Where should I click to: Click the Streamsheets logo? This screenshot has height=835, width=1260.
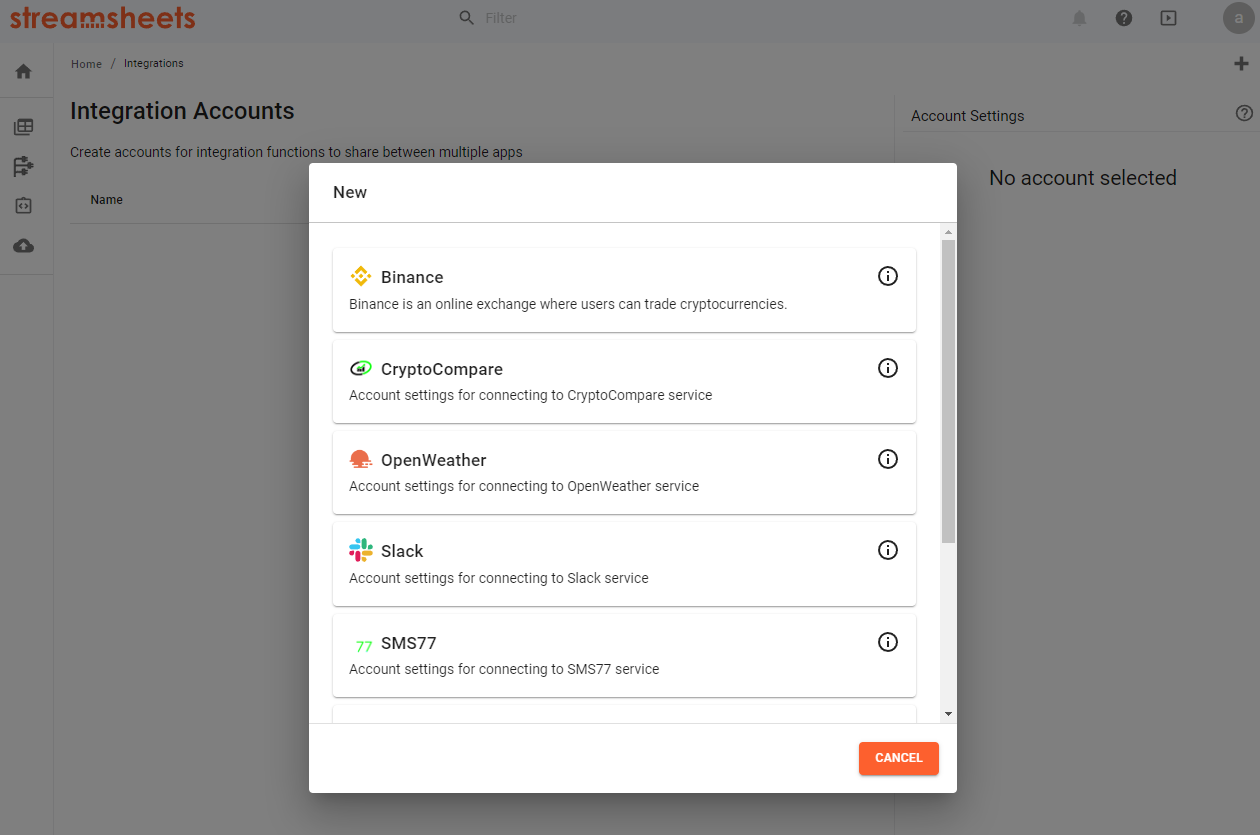[x=103, y=17]
